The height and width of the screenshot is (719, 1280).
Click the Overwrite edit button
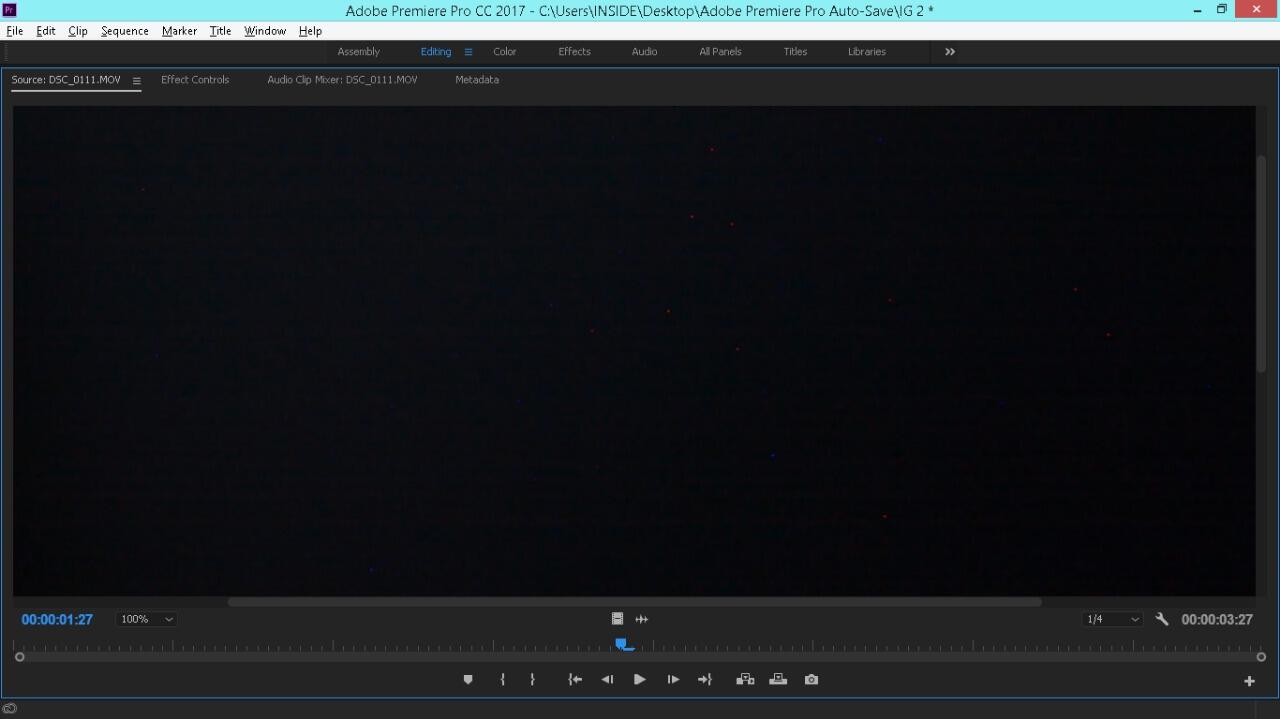pos(778,680)
